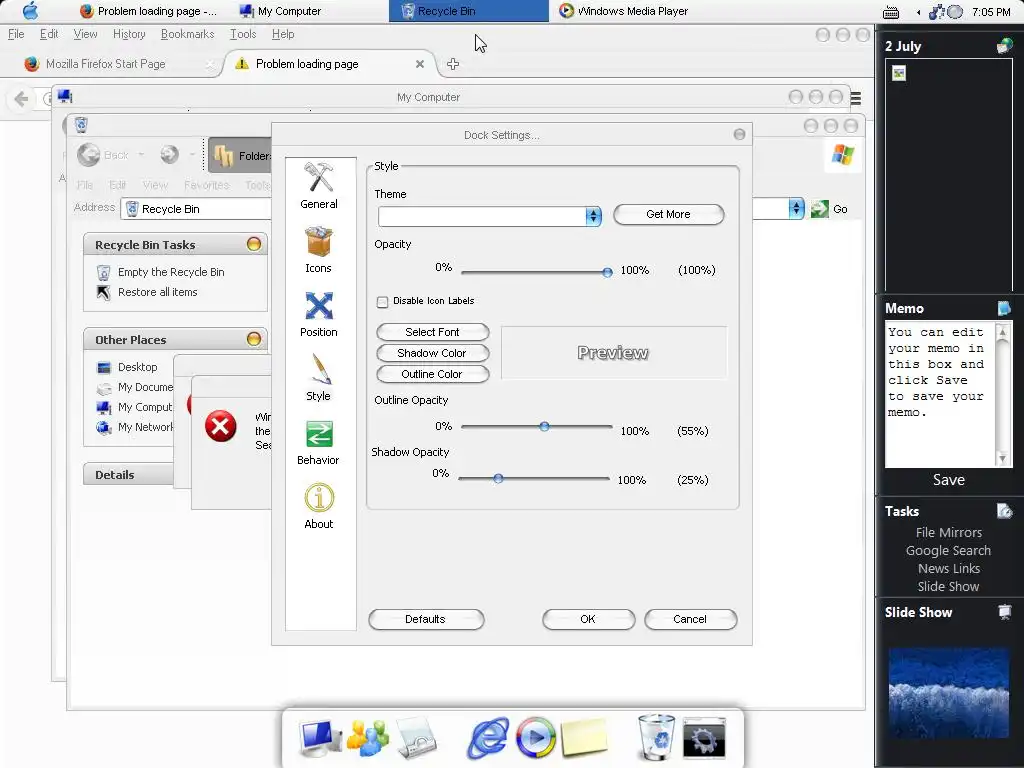Launch Internet Explorer from the dock
The width and height of the screenshot is (1024, 768).
coord(488,738)
